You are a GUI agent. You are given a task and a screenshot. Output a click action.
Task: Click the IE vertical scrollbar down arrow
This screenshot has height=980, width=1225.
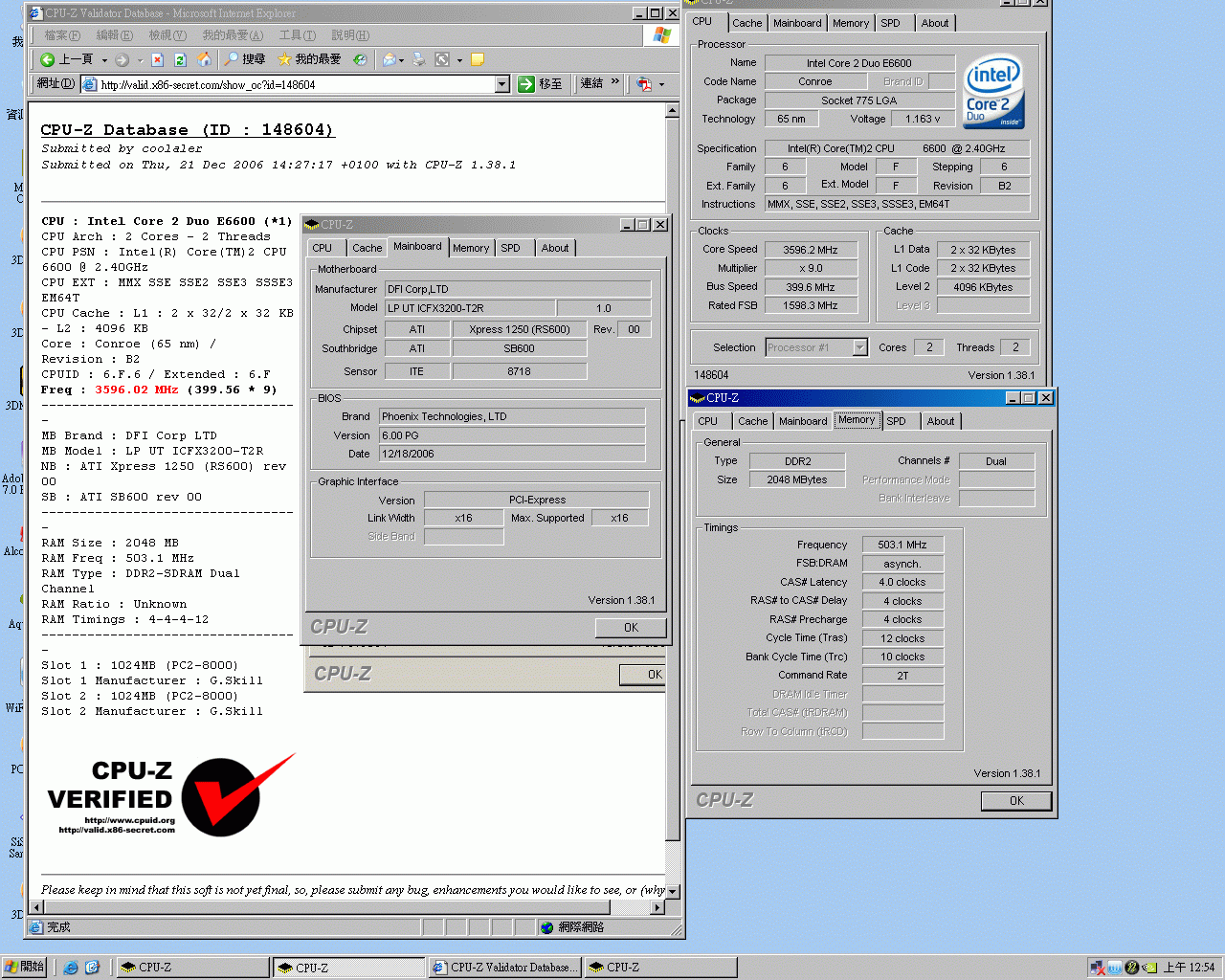point(672,891)
